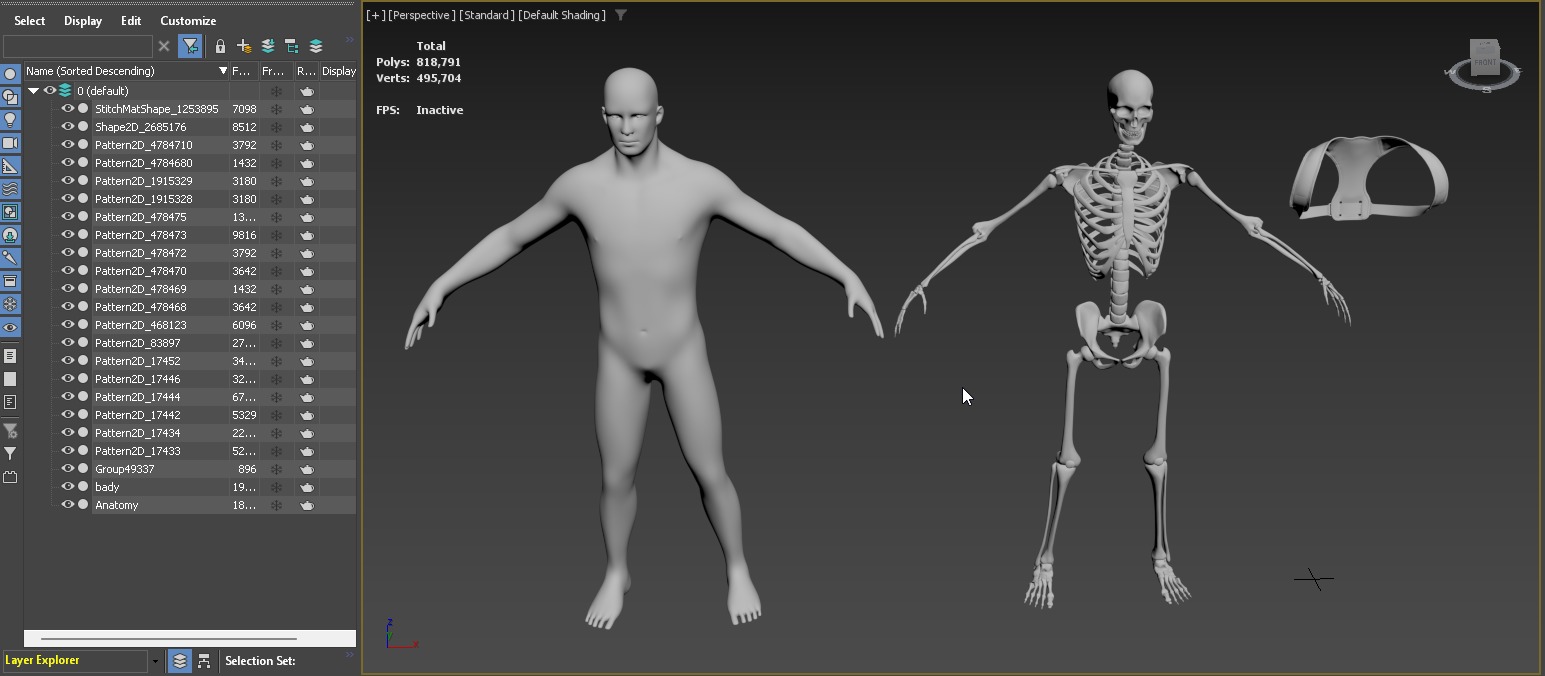This screenshot has width=1545, height=676.
Task: Toggle freeze snowflake for Pattern2D_468123
Action: pos(276,325)
